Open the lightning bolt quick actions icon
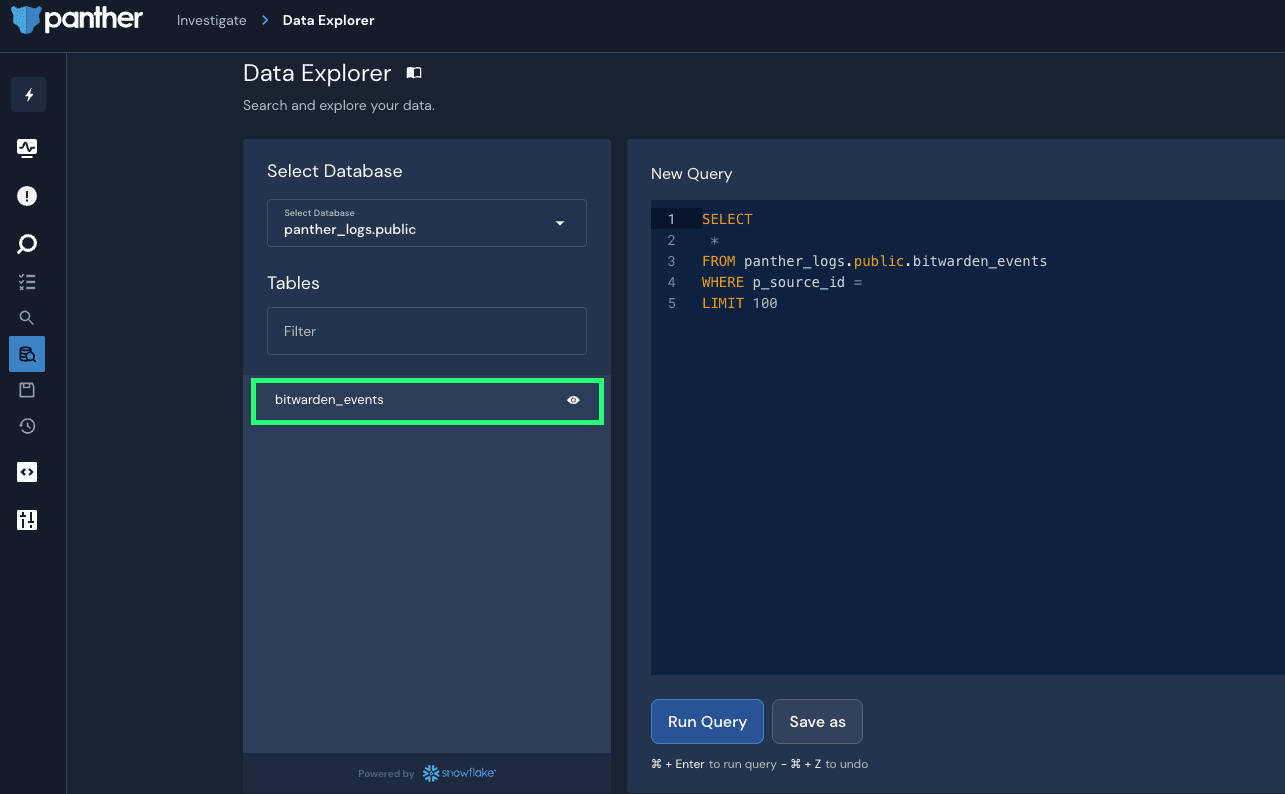 (x=27, y=94)
